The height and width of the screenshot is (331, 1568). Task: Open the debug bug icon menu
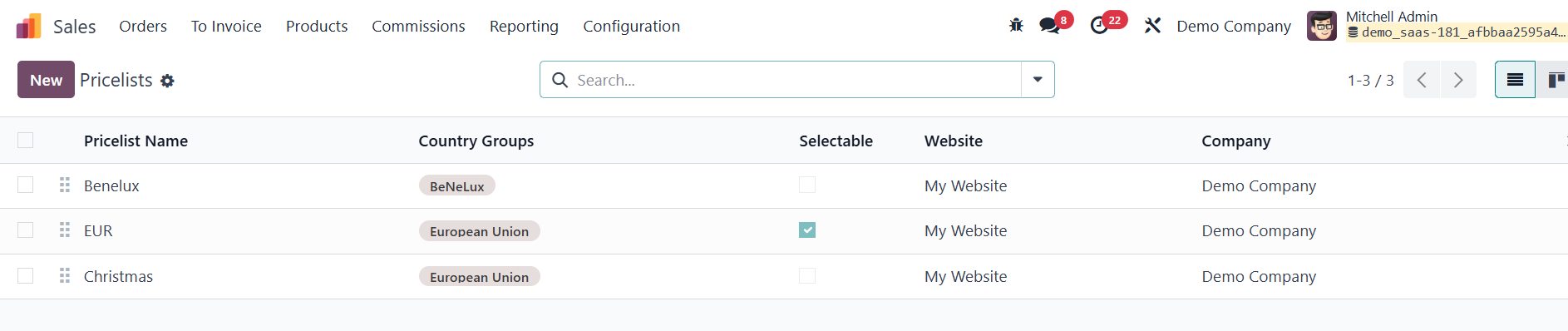pos(1016,26)
